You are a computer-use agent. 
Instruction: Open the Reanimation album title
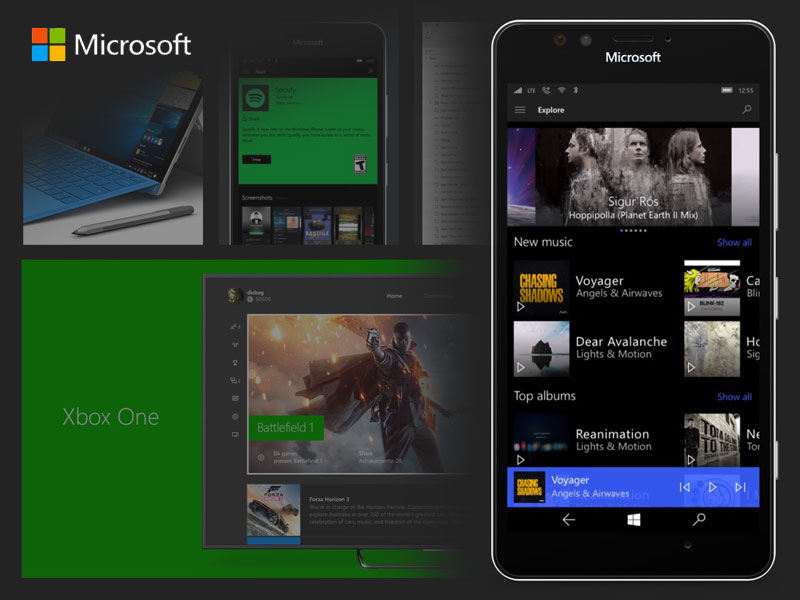(612, 434)
